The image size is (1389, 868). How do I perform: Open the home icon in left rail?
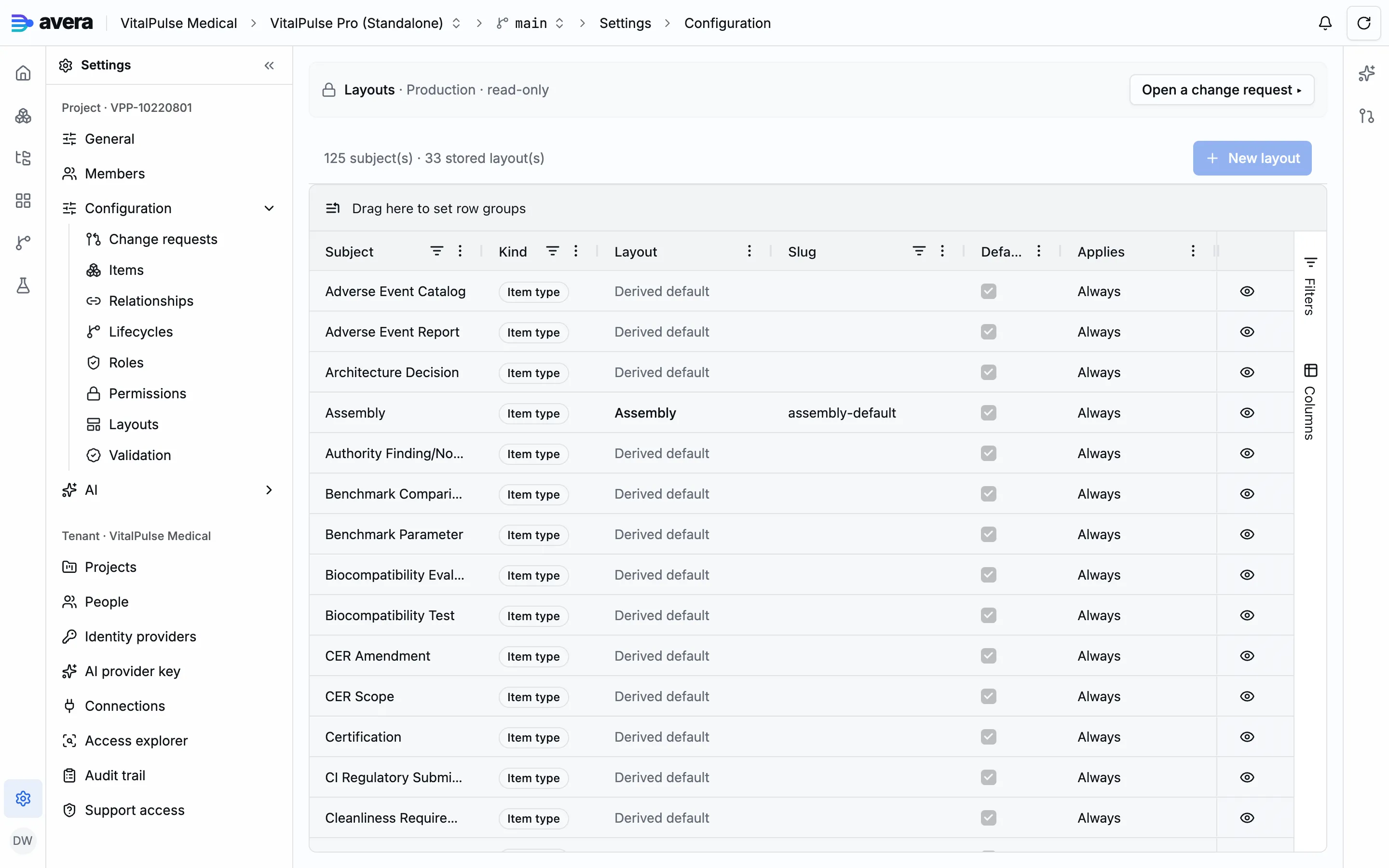tap(23, 73)
